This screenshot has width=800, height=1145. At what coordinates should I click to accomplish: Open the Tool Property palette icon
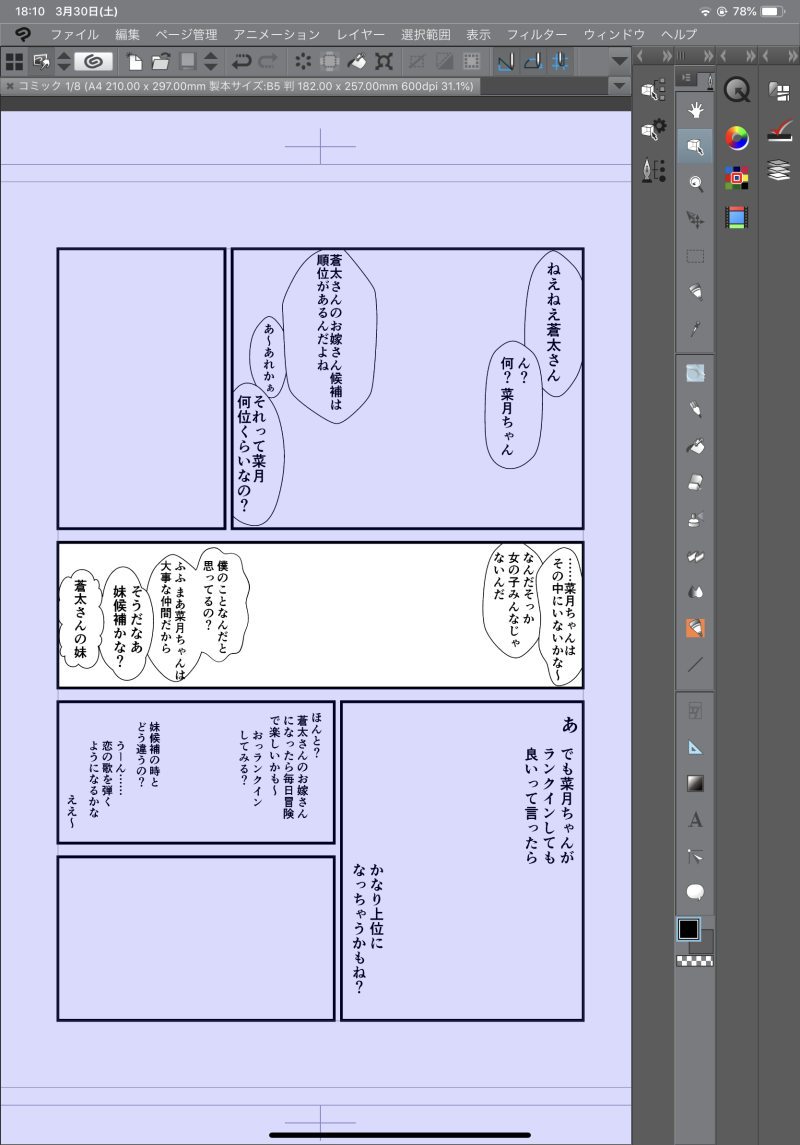(x=653, y=131)
